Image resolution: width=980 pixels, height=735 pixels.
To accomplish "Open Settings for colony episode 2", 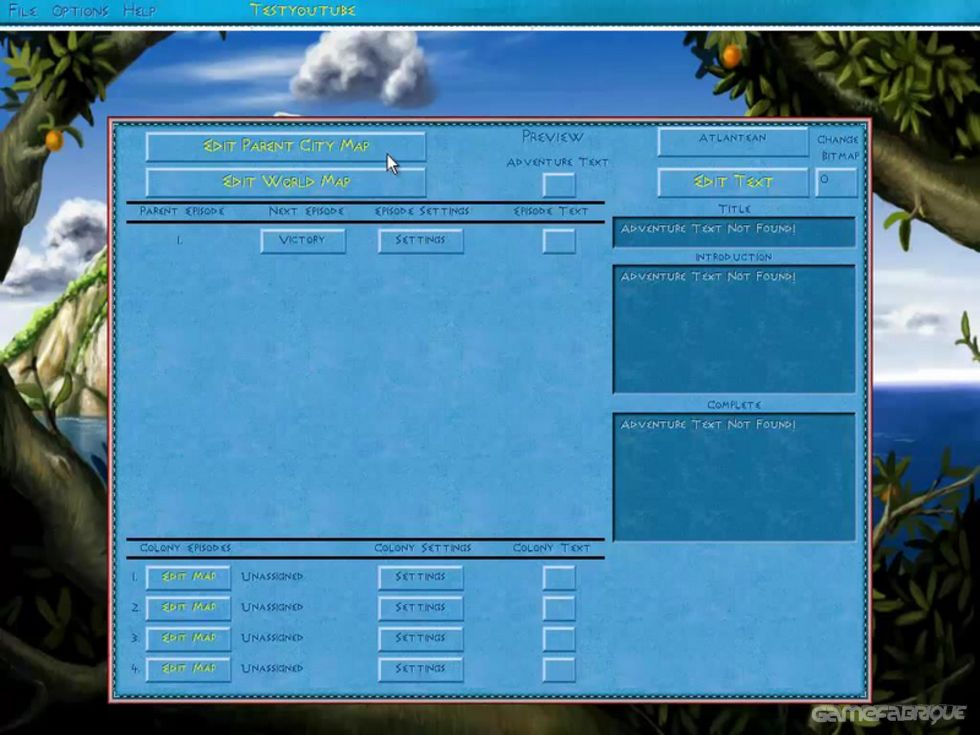I will click(420, 608).
